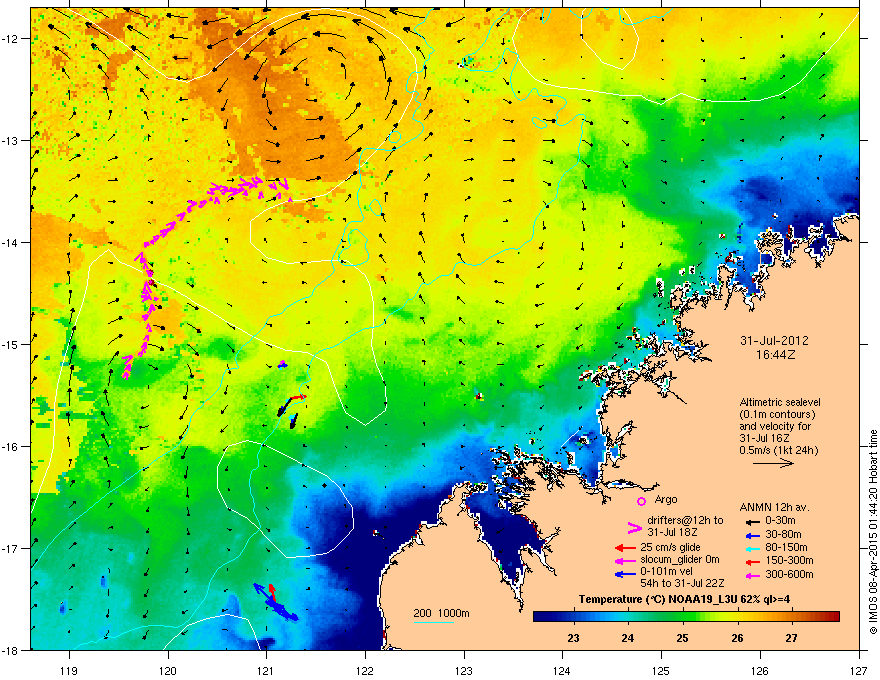Click the 0.5m/s velocity scale arrow

tap(773, 463)
